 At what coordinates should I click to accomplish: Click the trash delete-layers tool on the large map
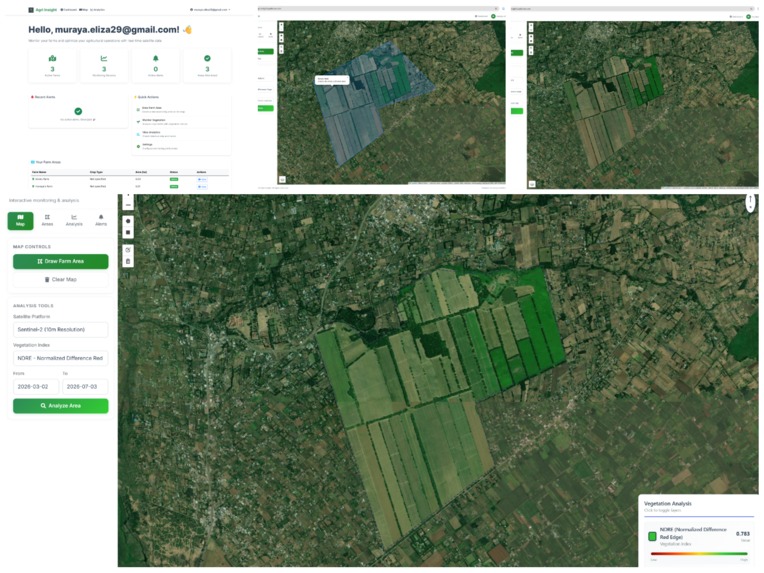pyautogui.click(x=128, y=262)
